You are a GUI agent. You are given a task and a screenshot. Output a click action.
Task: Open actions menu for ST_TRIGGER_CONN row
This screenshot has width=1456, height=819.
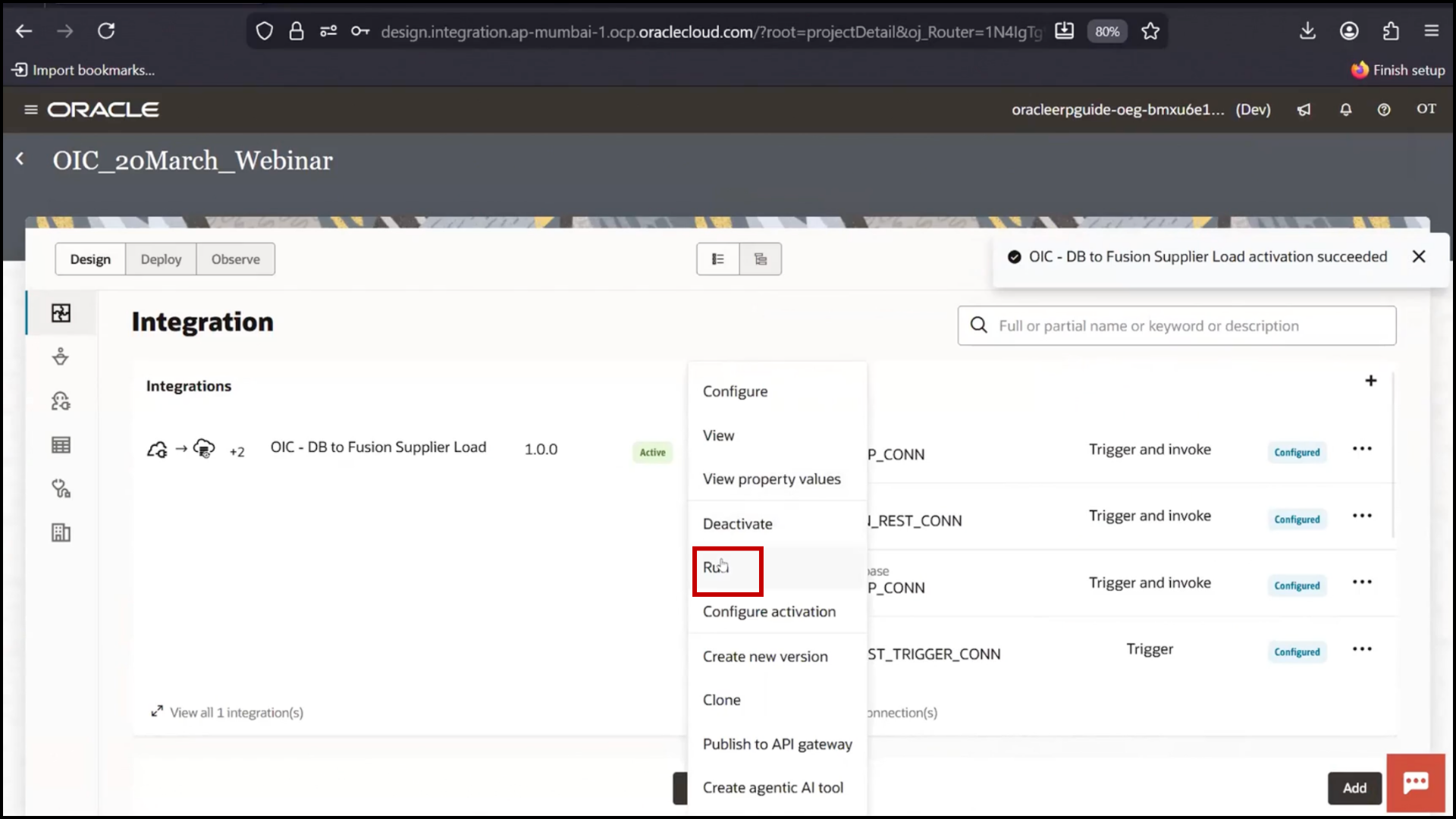point(1362,649)
